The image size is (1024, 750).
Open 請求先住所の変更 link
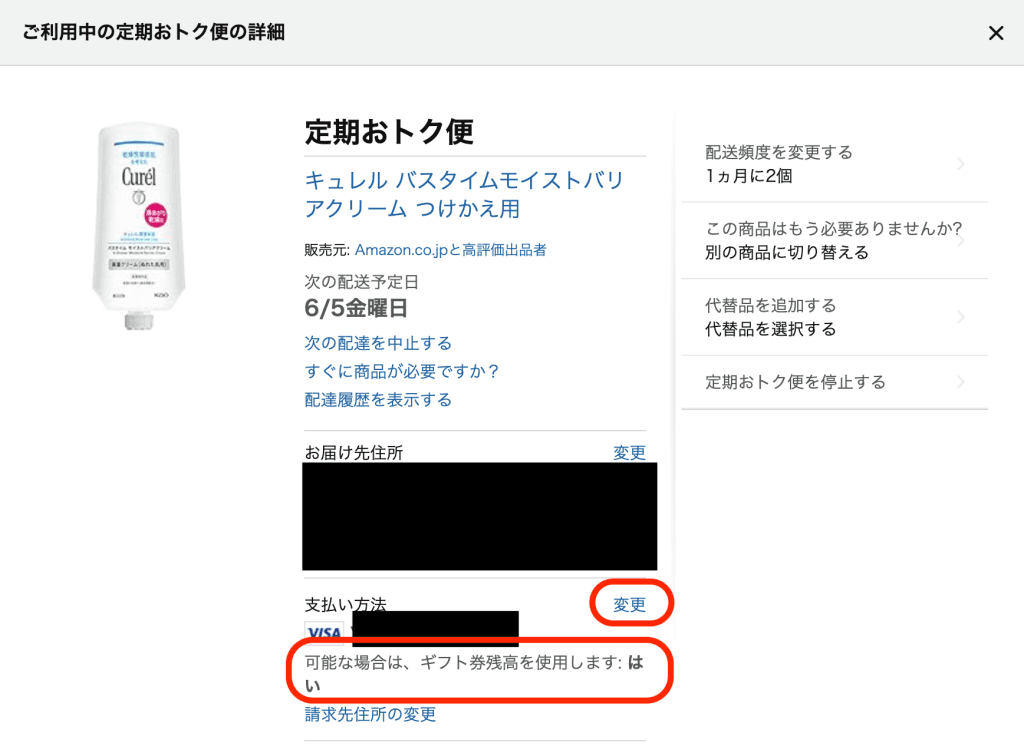pos(370,714)
